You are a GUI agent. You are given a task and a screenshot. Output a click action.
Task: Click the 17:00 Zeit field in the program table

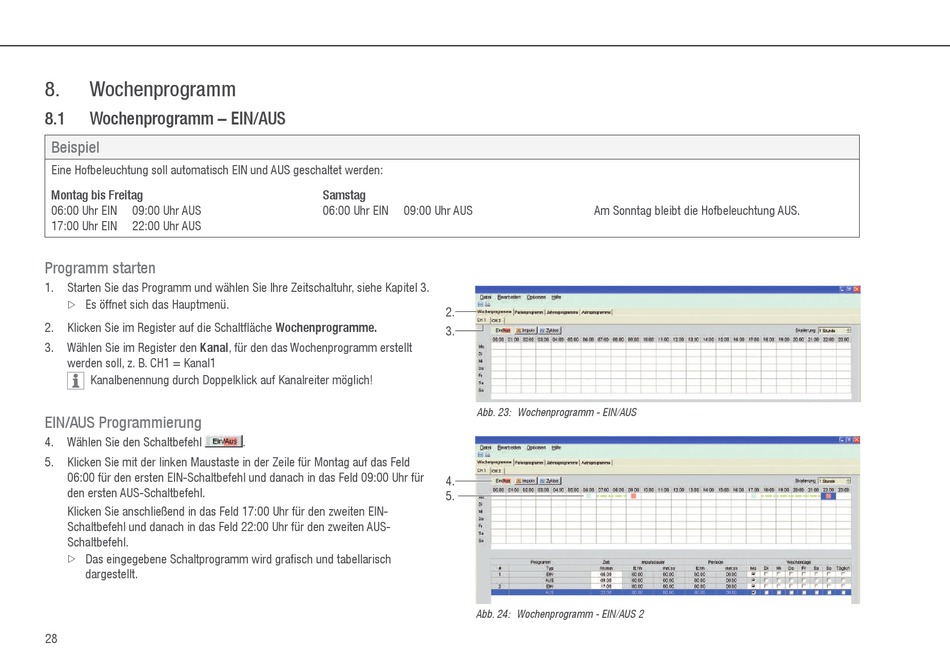click(606, 586)
